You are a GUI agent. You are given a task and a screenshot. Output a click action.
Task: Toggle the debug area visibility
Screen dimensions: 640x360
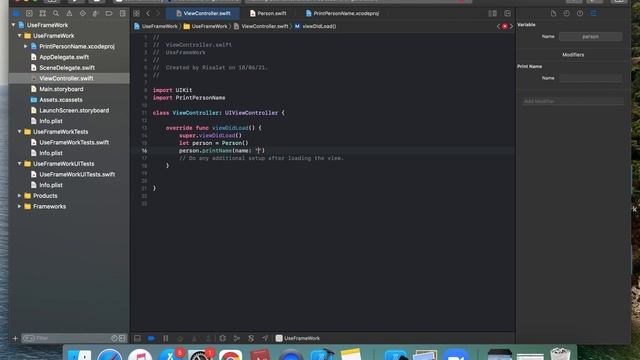click(137, 338)
